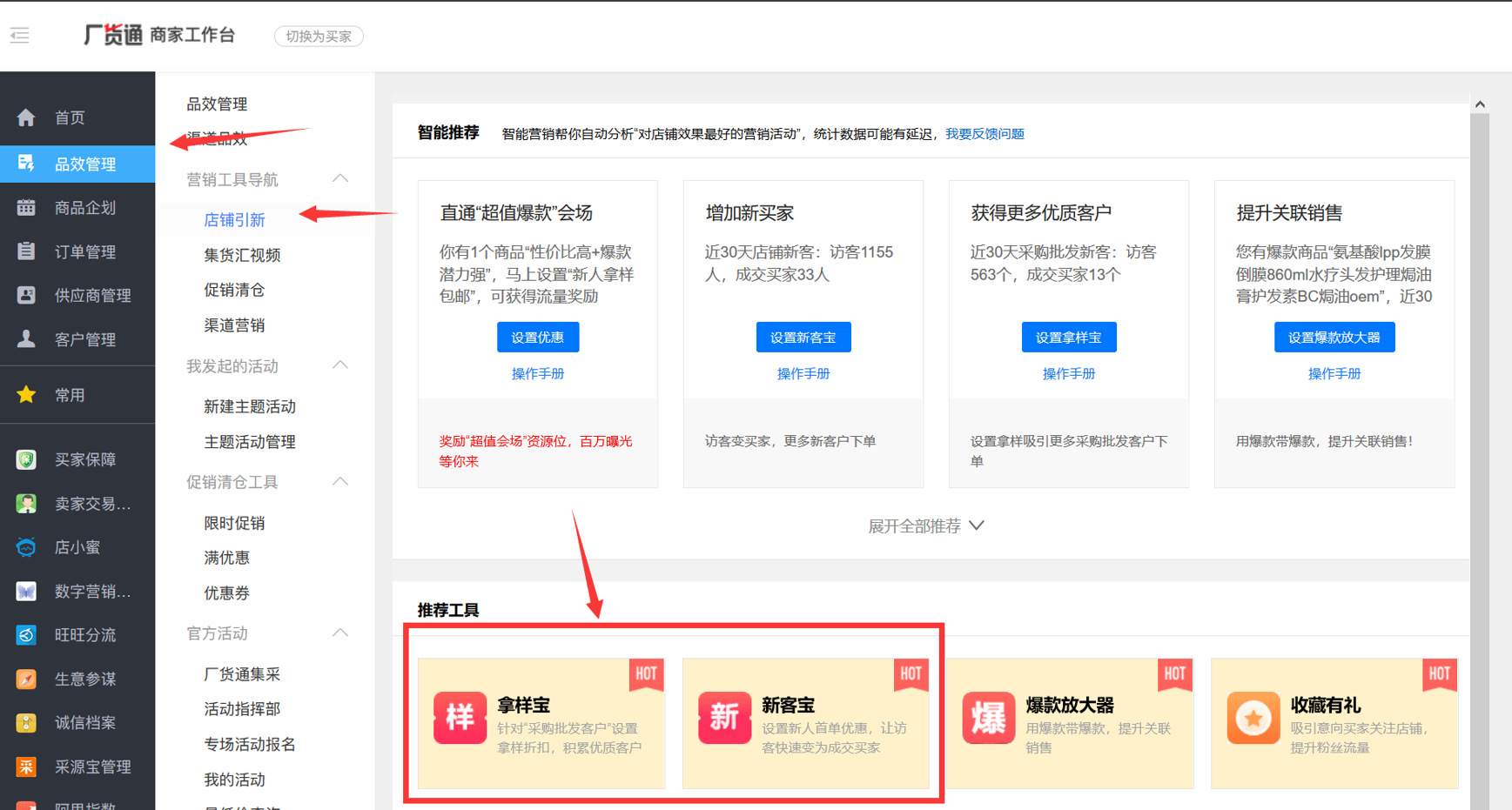This screenshot has height=810, width=1512.
Task: Click the star icon on 收藏有礼 card
Action: [1253, 717]
